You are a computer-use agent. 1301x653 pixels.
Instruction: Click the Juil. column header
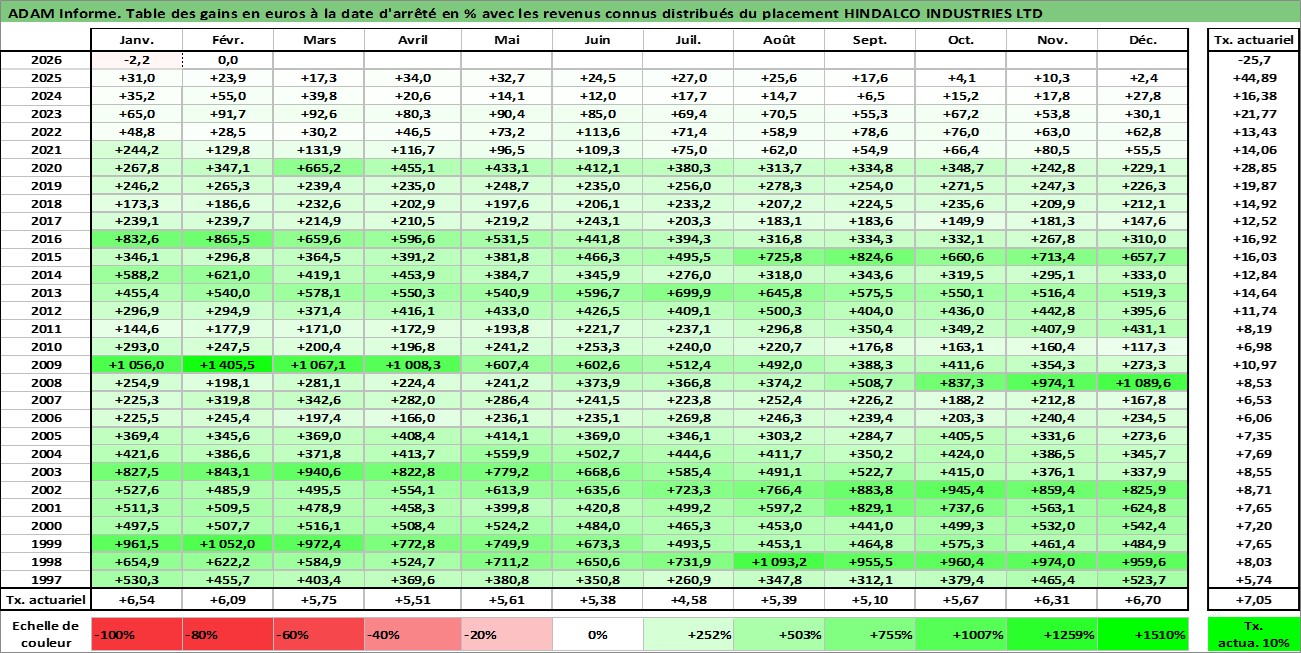(688, 40)
